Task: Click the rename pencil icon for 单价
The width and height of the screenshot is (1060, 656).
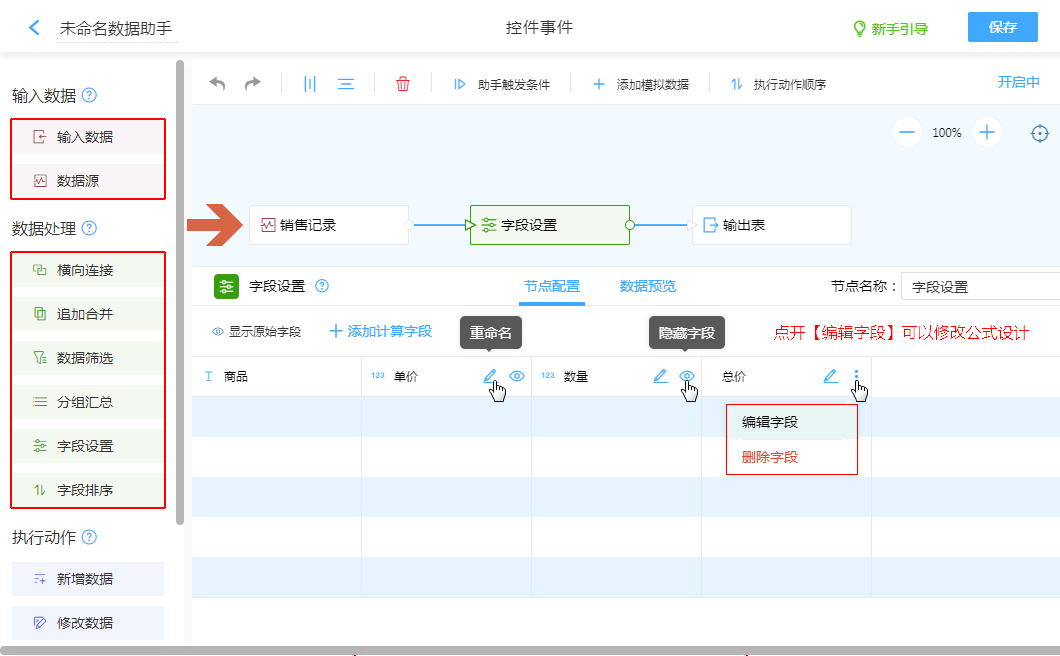Action: pos(490,376)
